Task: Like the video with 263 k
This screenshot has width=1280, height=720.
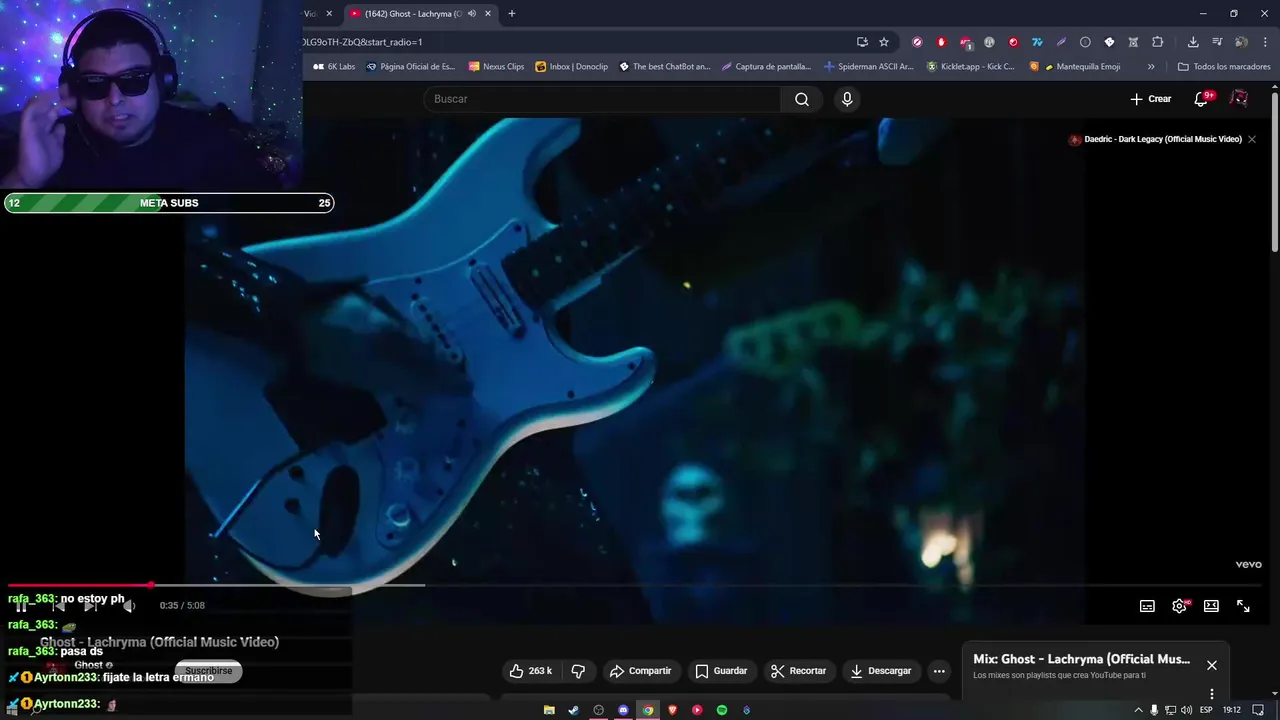Action: pyautogui.click(x=531, y=671)
